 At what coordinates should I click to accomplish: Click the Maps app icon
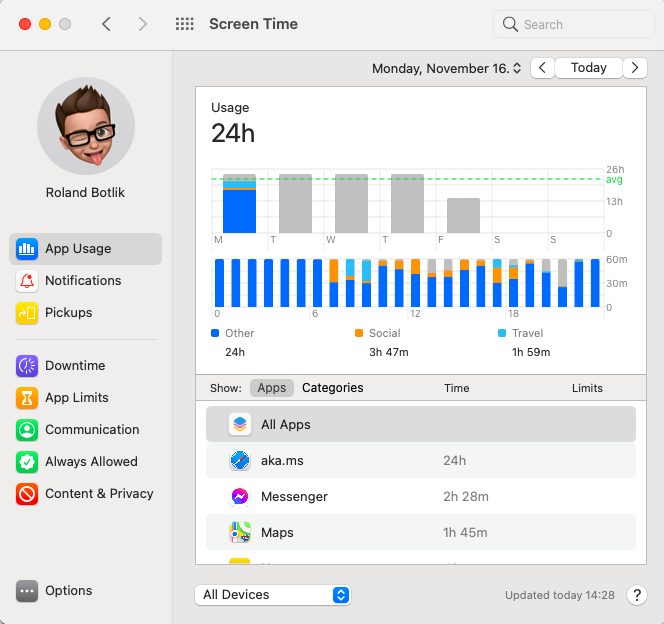click(x=240, y=532)
